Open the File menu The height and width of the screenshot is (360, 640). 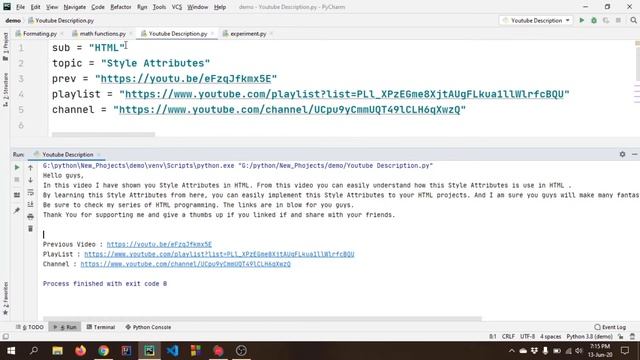point(20,7)
